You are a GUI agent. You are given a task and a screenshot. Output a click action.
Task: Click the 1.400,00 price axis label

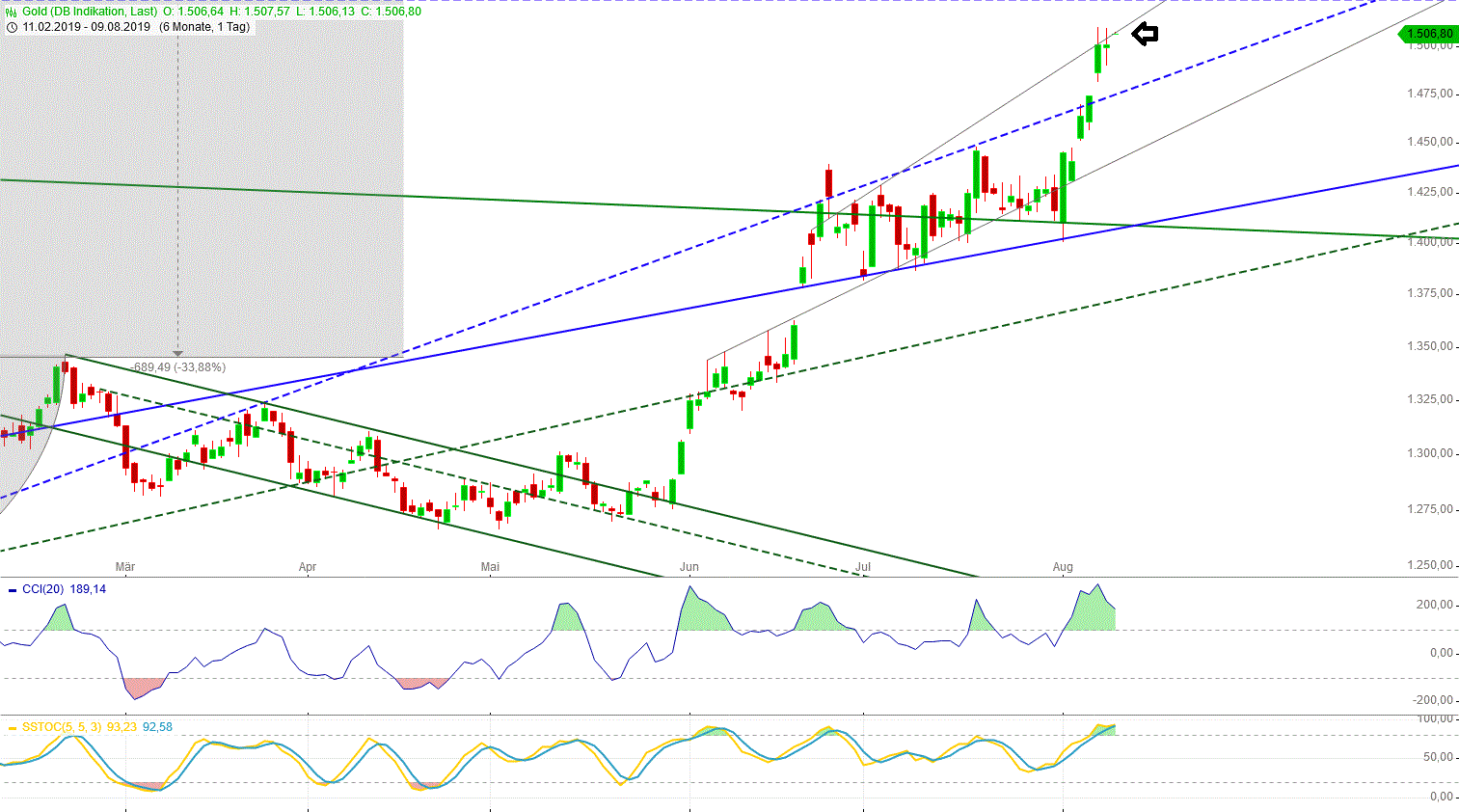point(1430,242)
